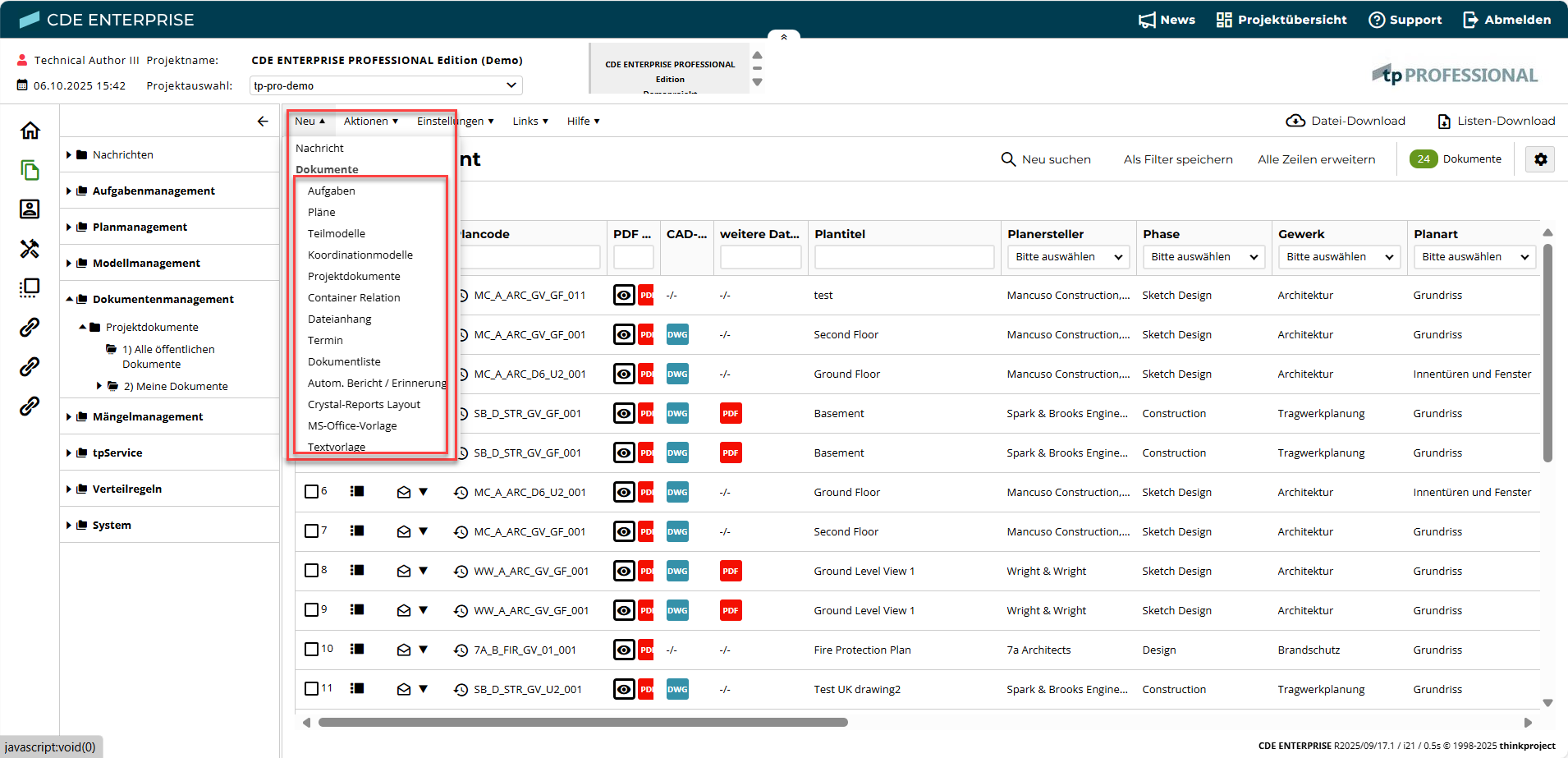Tick the checkbox for row 6
The height and width of the screenshot is (758, 1568).
point(311,492)
